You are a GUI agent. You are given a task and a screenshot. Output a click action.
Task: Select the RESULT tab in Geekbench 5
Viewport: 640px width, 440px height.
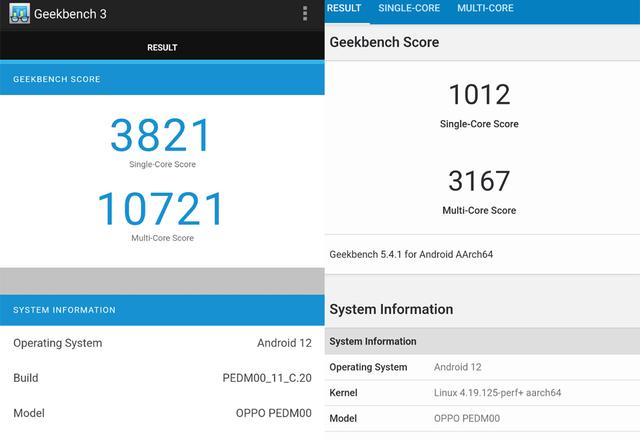coord(344,8)
